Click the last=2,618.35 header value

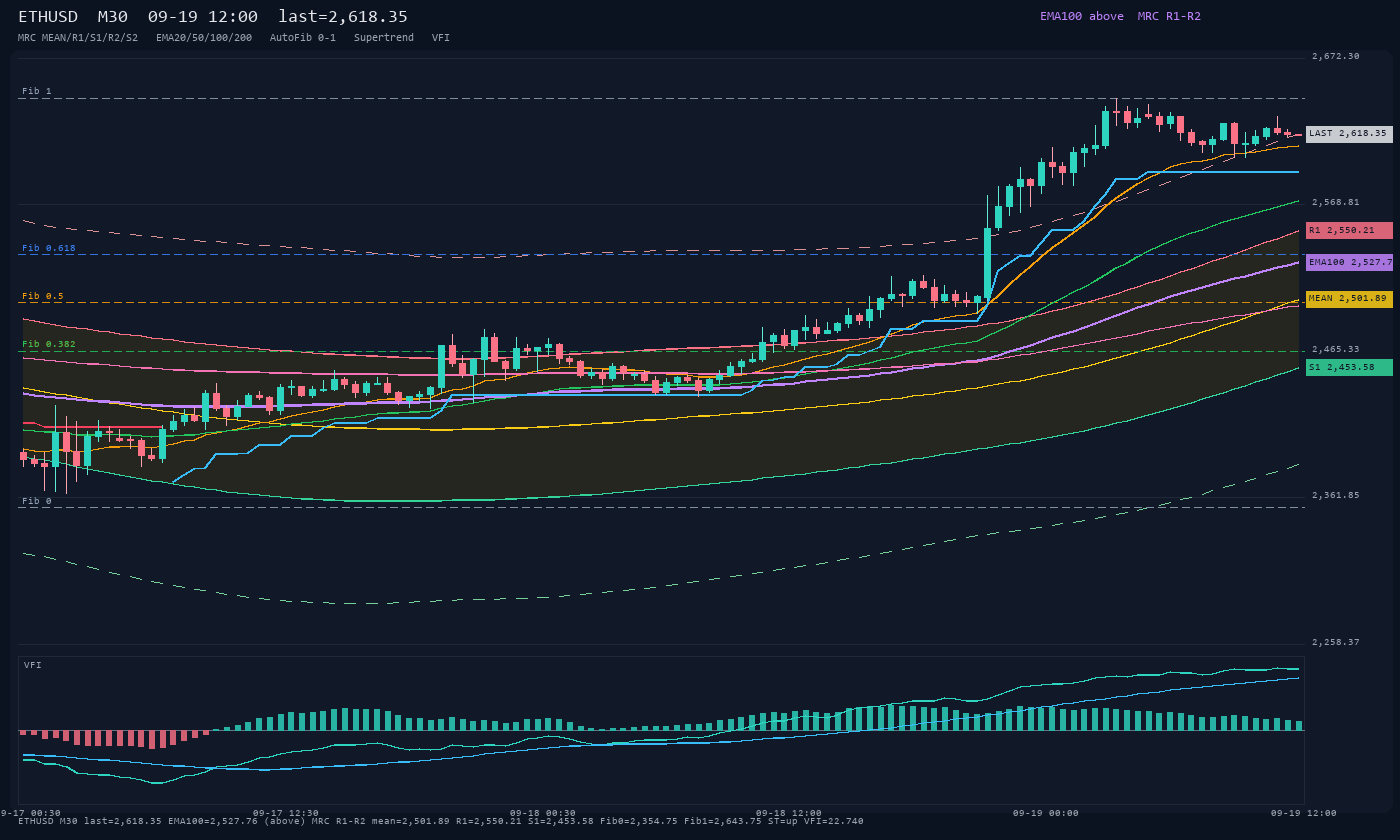tap(343, 17)
